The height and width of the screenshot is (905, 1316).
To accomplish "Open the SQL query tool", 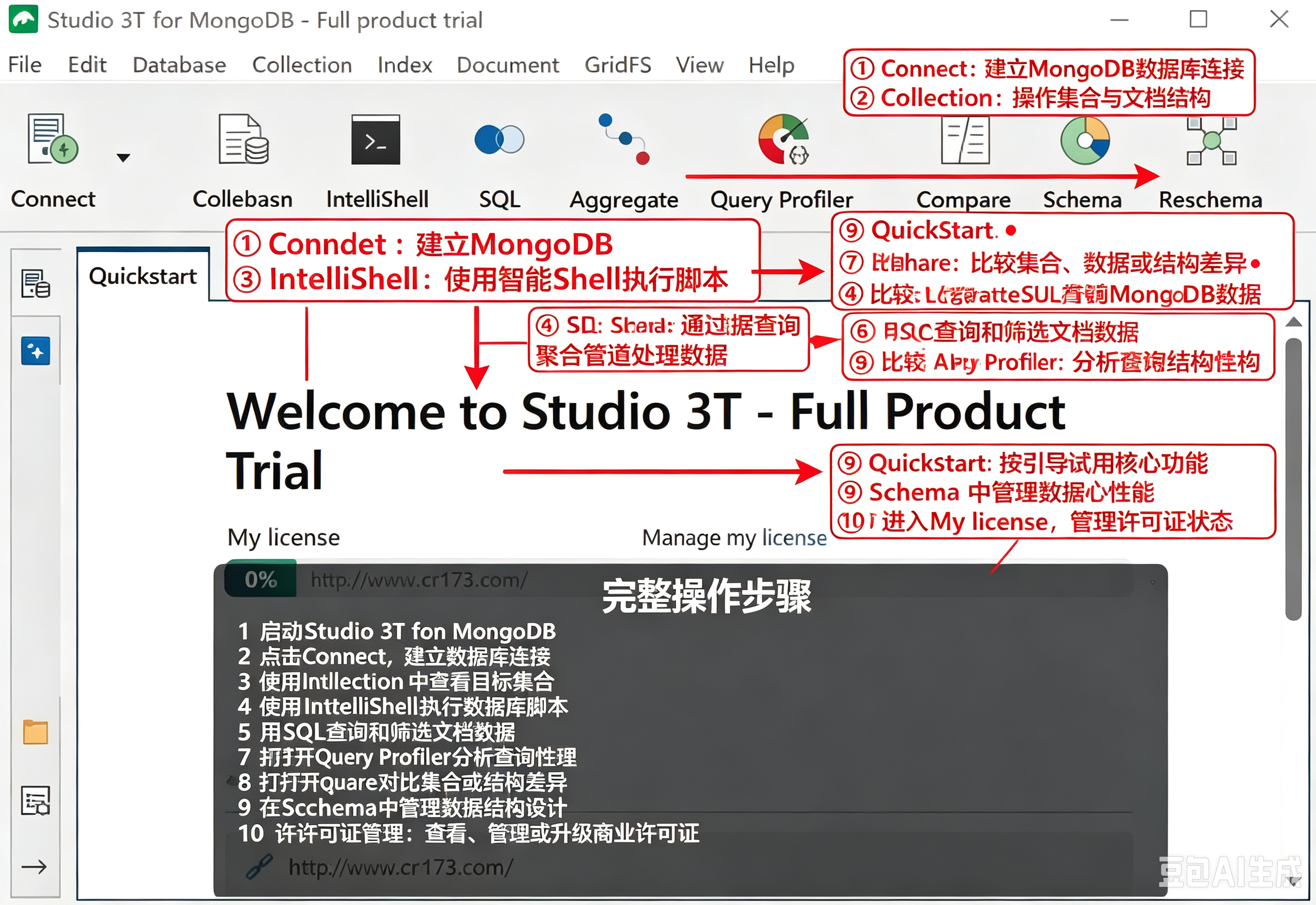I will pyautogui.click(x=499, y=139).
